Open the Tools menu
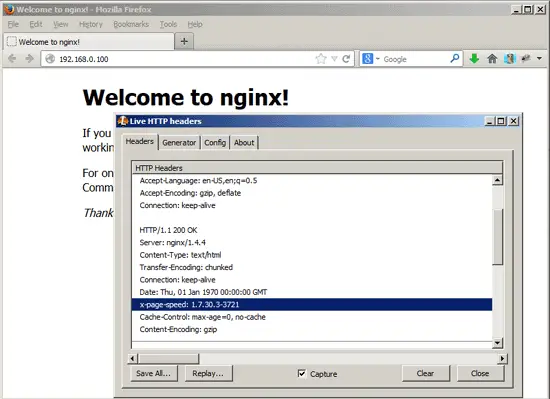This screenshot has width=550, height=399. pyautogui.click(x=168, y=24)
